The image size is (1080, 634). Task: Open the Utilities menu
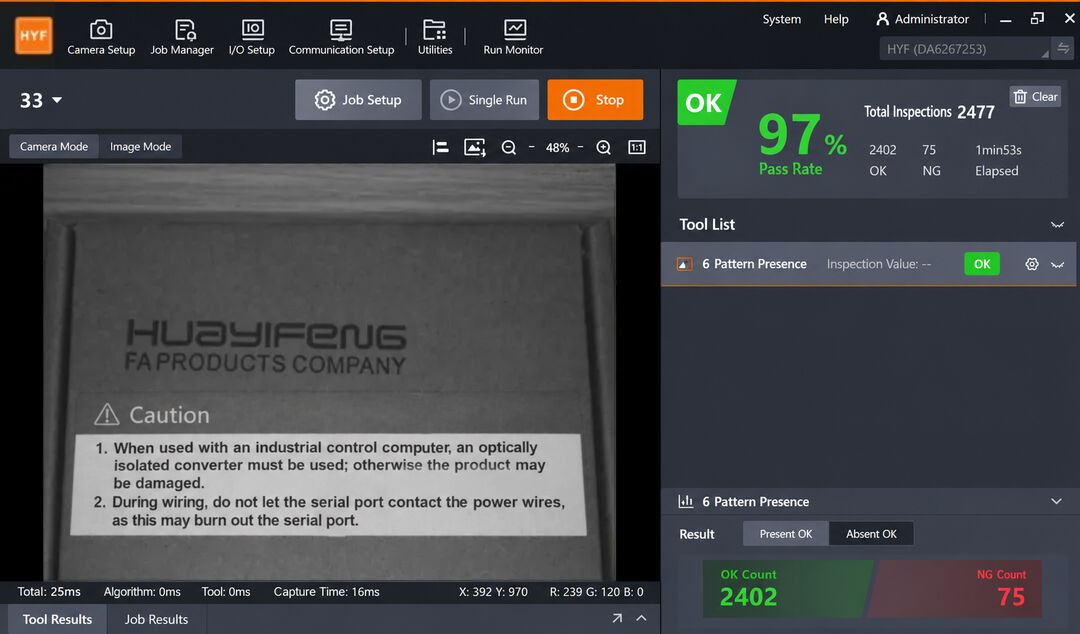pyautogui.click(x=435, y=37)
